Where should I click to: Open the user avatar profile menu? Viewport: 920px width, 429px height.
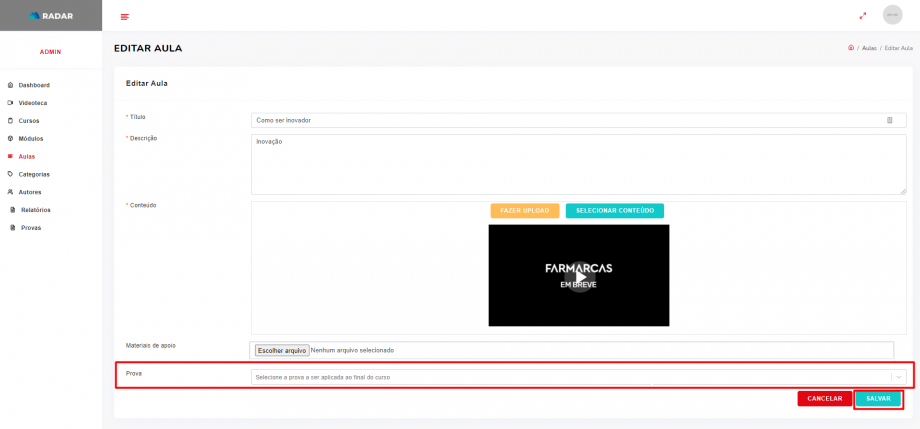(x=892, y=15)
